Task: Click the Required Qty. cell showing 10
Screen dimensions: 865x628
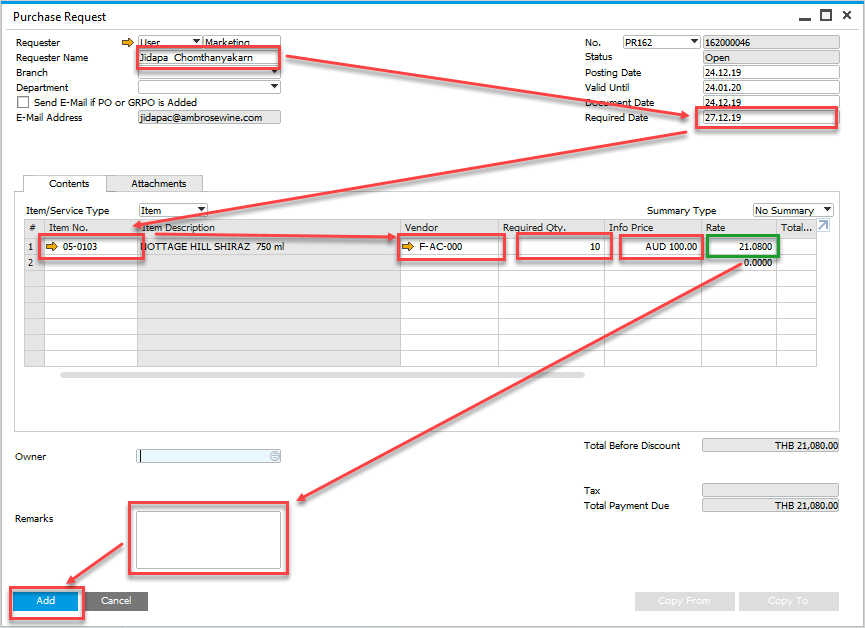Action: coord(551,247)
